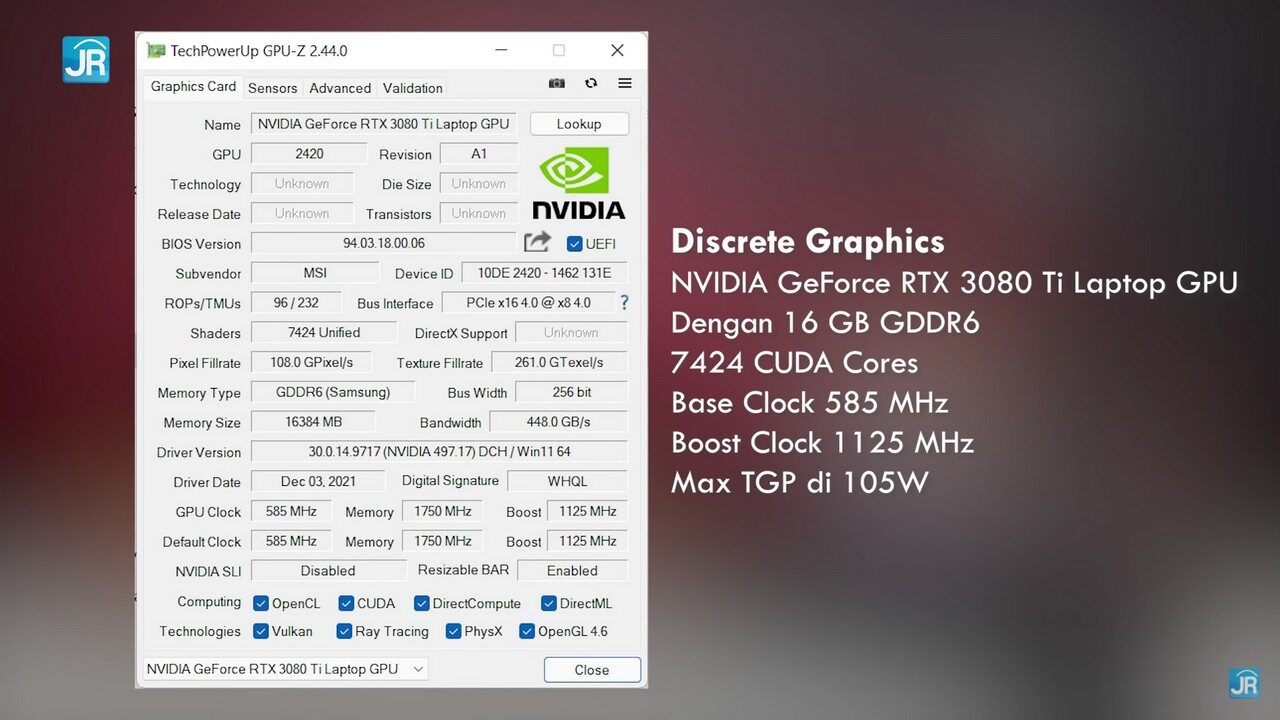This screenshot has height=720, width=1280.
Task: Click the Driver Version field value
Action: coord(439,452)
